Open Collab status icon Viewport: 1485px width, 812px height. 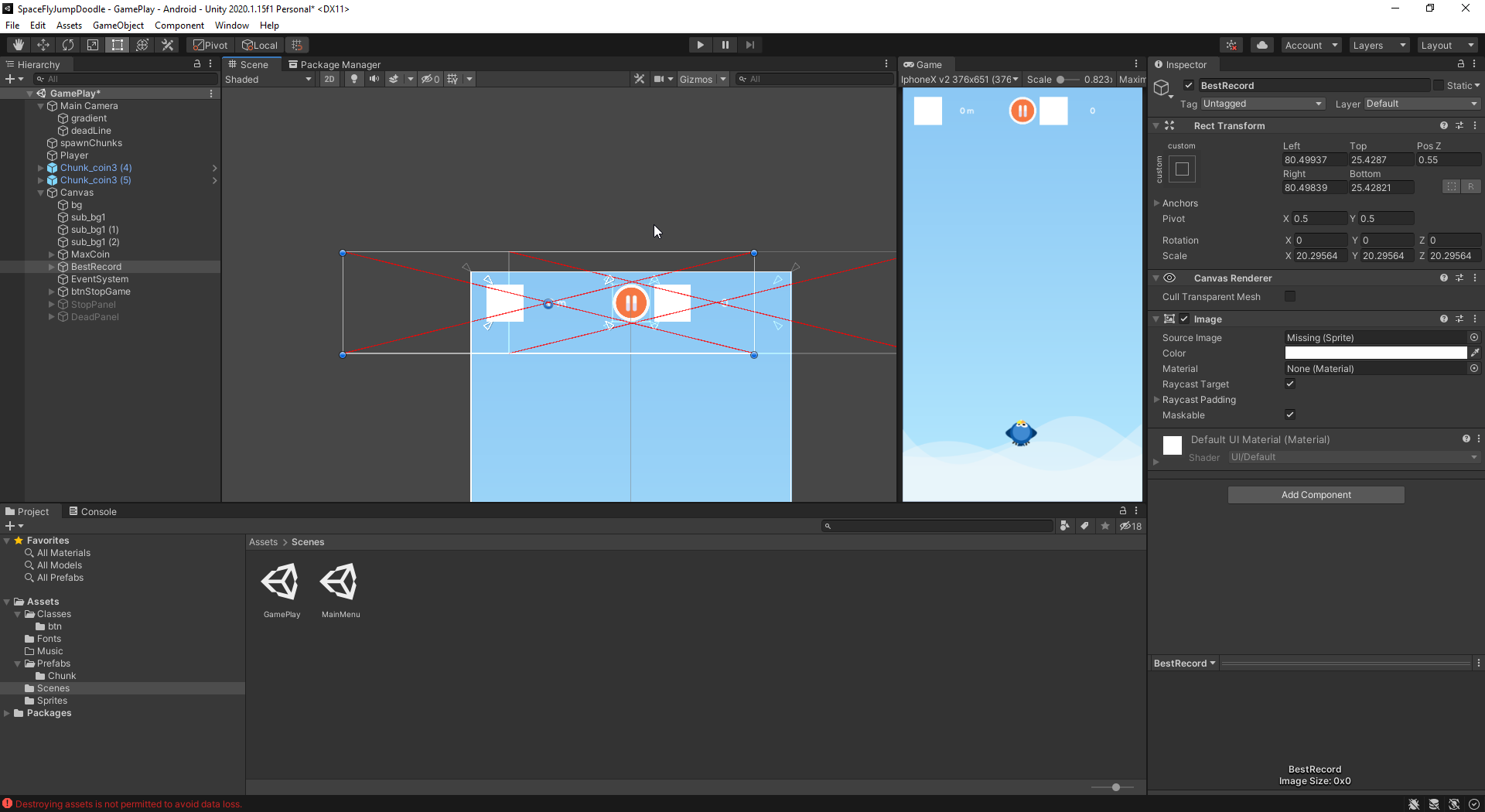[x=1231, y=45]
